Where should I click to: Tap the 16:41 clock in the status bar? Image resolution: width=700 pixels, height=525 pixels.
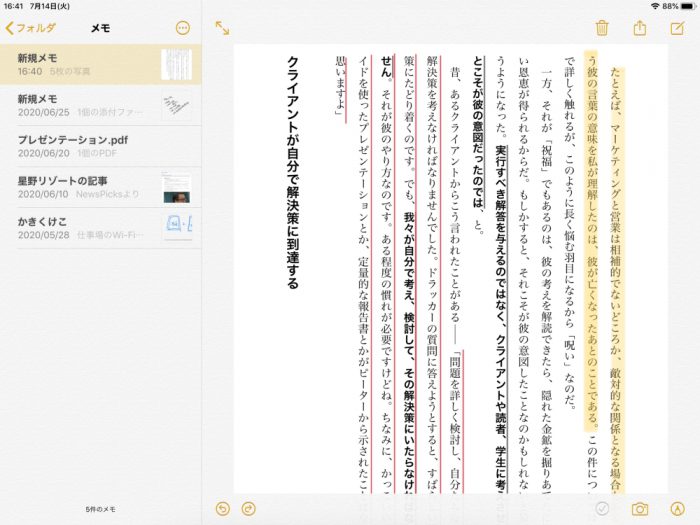pyautogui.click(x=13, y=6)
